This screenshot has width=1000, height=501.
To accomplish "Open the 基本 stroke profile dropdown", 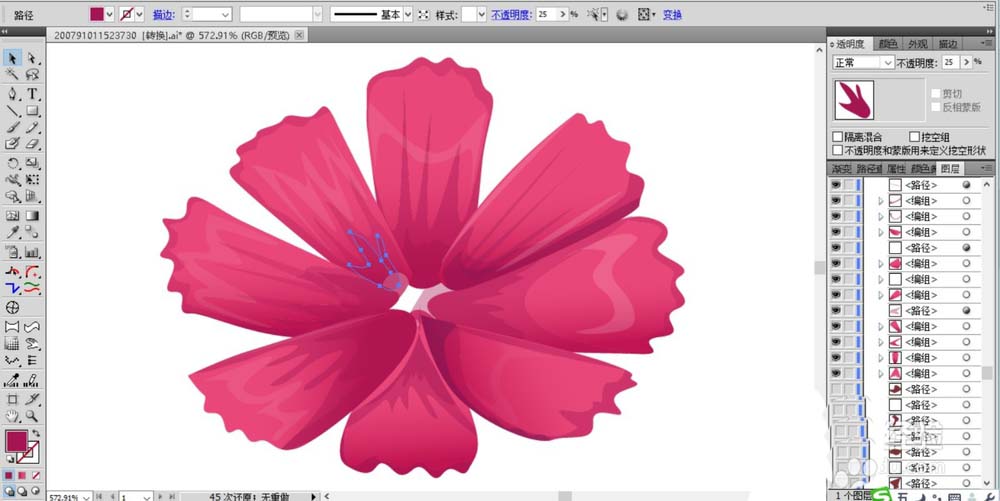I will coord(408,15).
